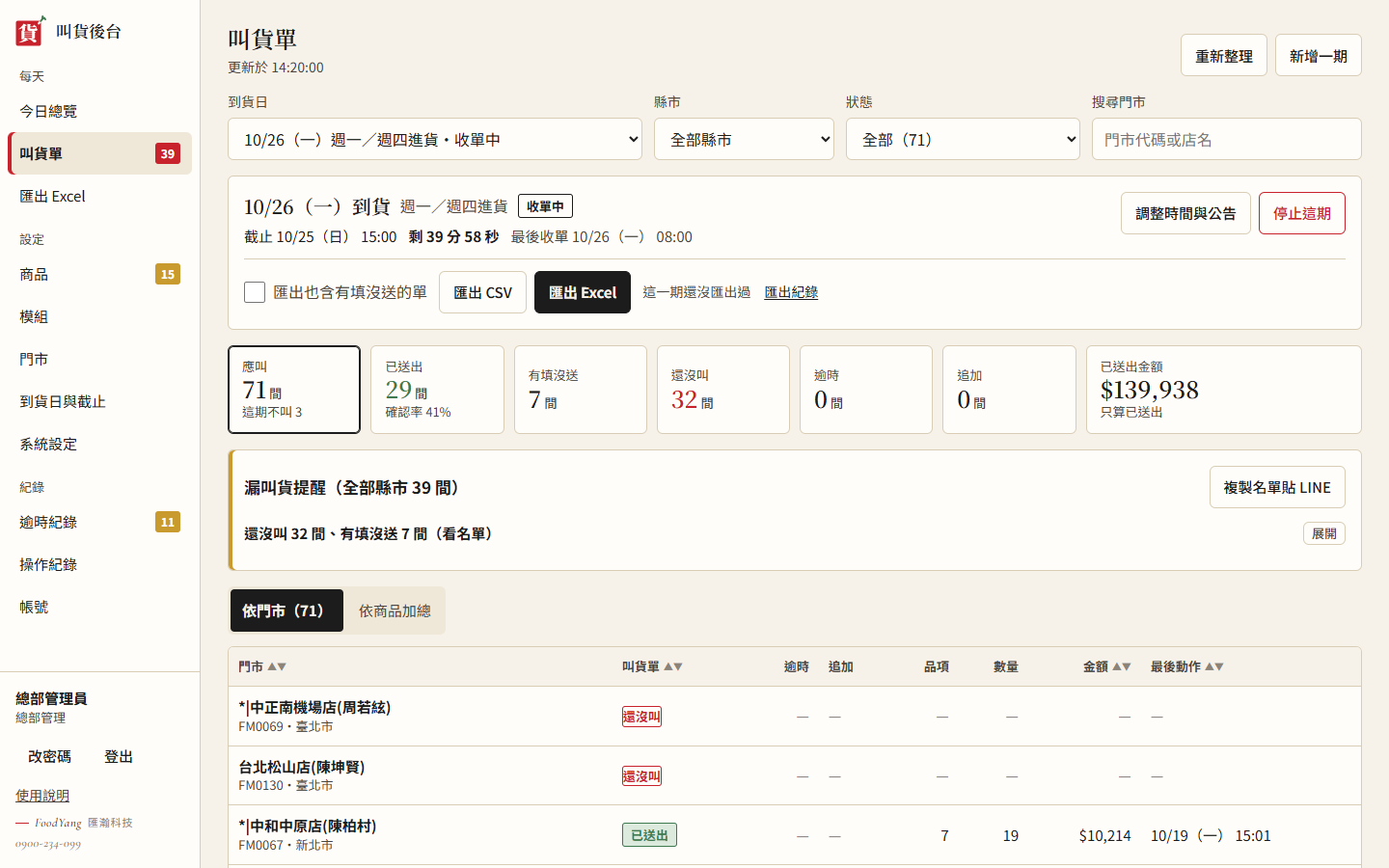Open 今日總覽 in sidebar
Screen dimensions: 1389x868
99,111
